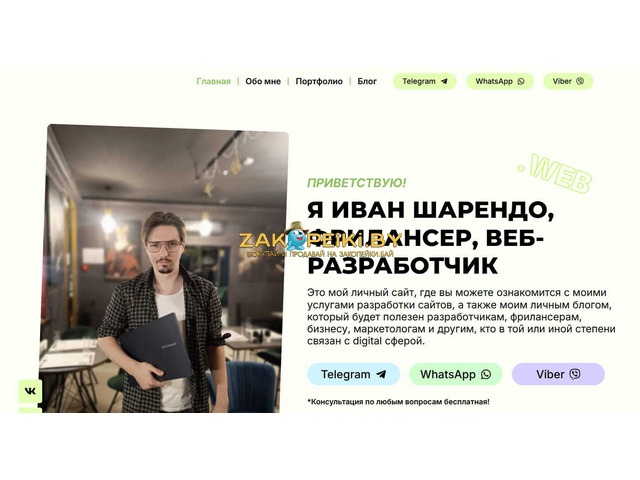
Task: Click the header Viber contact button
Action: [568, 81]
